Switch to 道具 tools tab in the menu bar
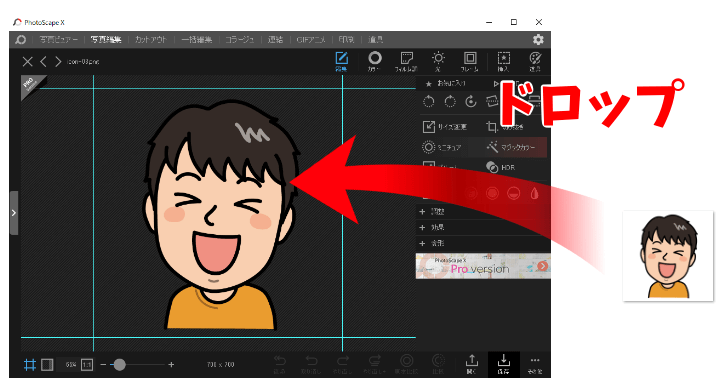Screen dimensions: 720x388 (375, 40)
